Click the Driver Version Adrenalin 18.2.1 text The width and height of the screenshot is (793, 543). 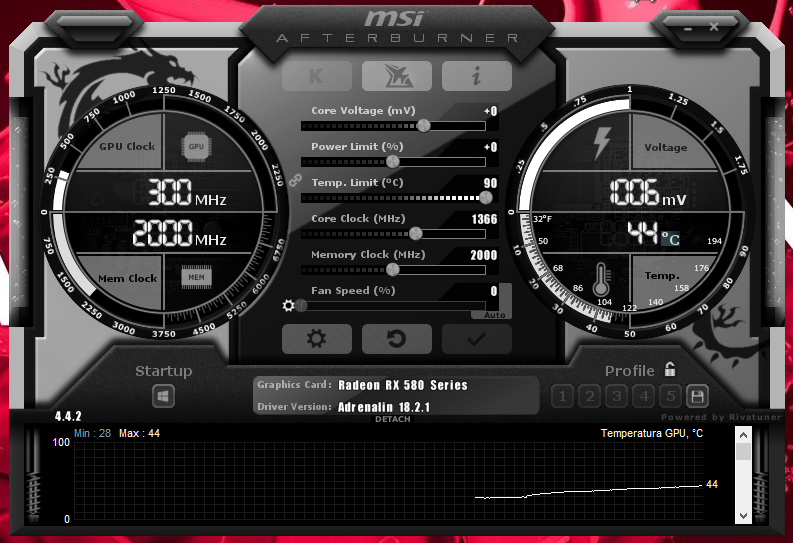click(384, 407)
